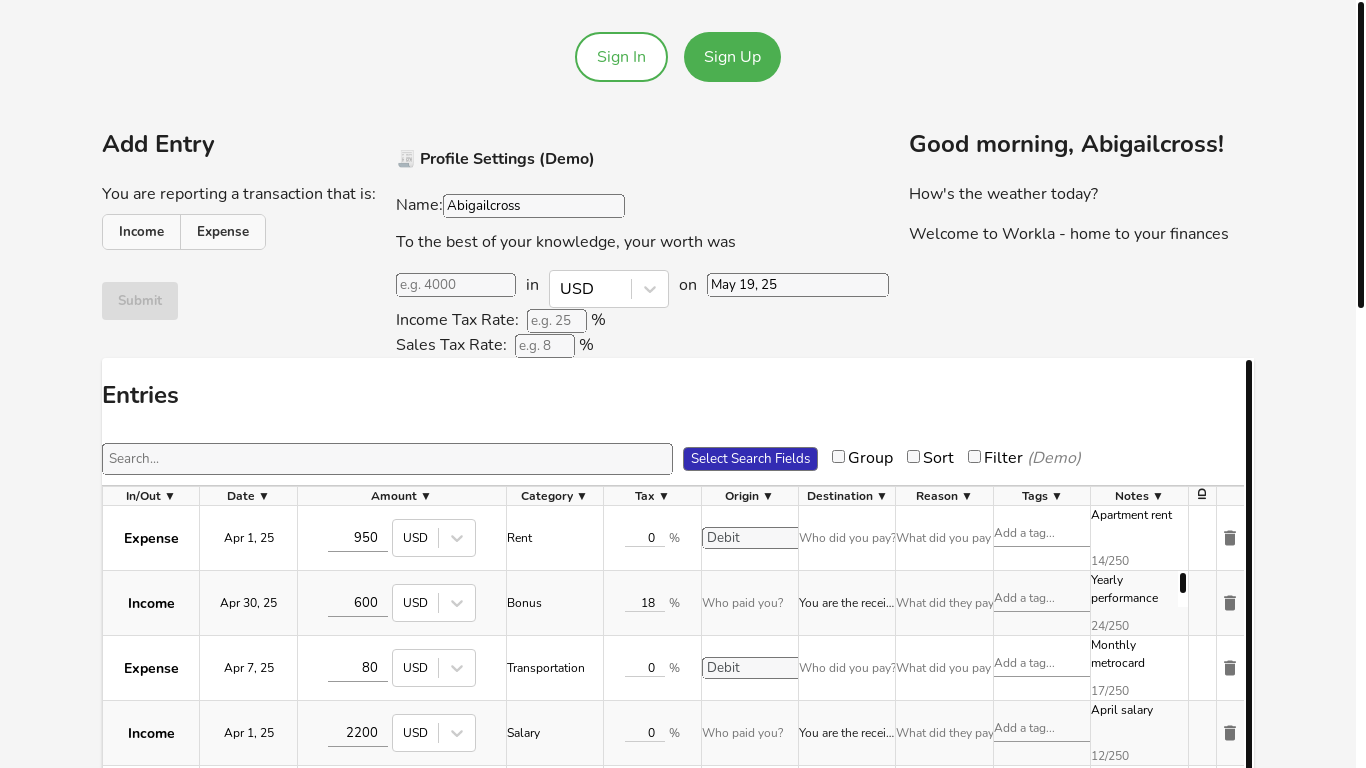Click the Yearly performance notes scrollbar
1366x768 pixels.
[1183, 583]
